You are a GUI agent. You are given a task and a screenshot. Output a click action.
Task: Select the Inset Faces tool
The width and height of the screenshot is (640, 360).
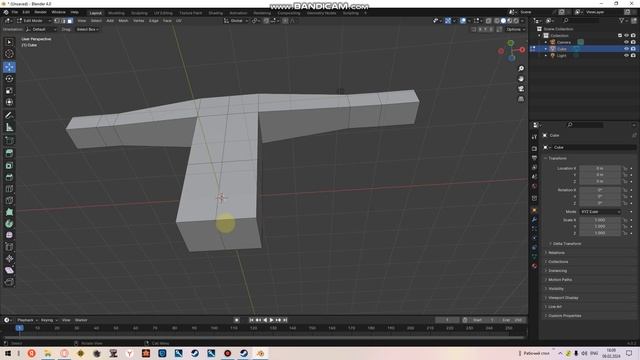point(9,165)
